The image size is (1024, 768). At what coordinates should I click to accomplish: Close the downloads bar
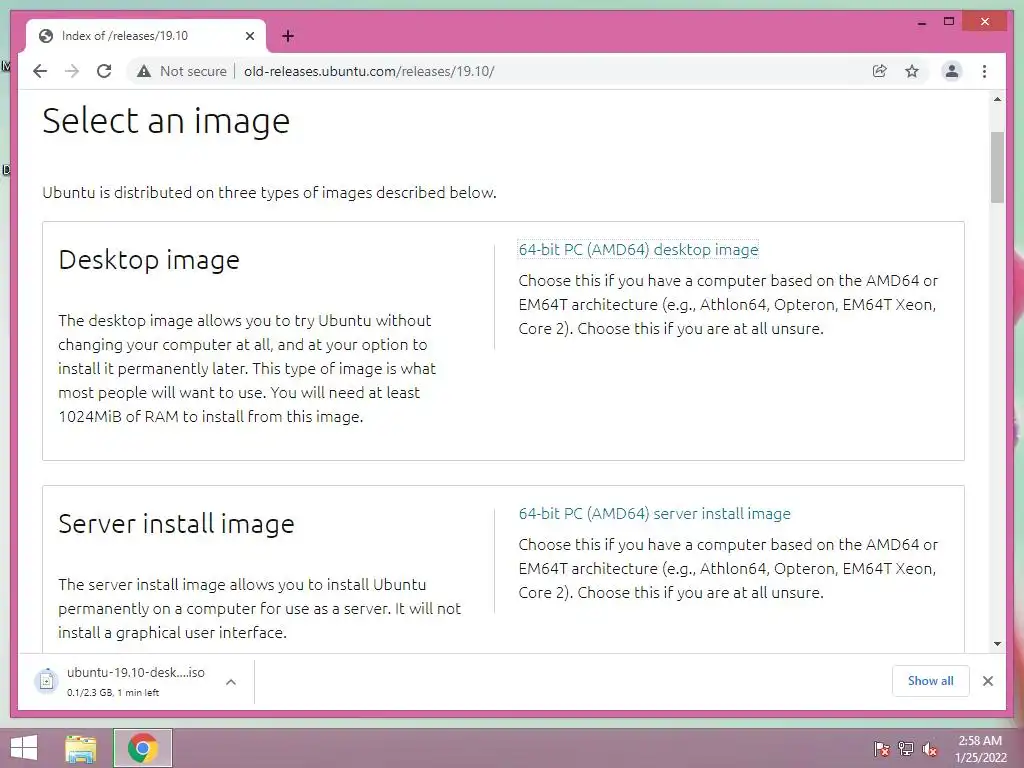click(987, 681)
